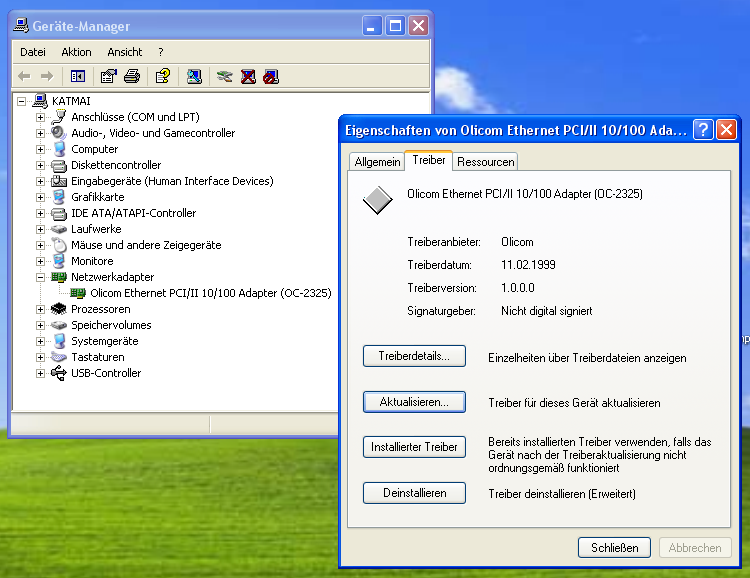Click the help question mark button in properties dialog
Viewport: 750px width, 578px height.
(703, 130)
